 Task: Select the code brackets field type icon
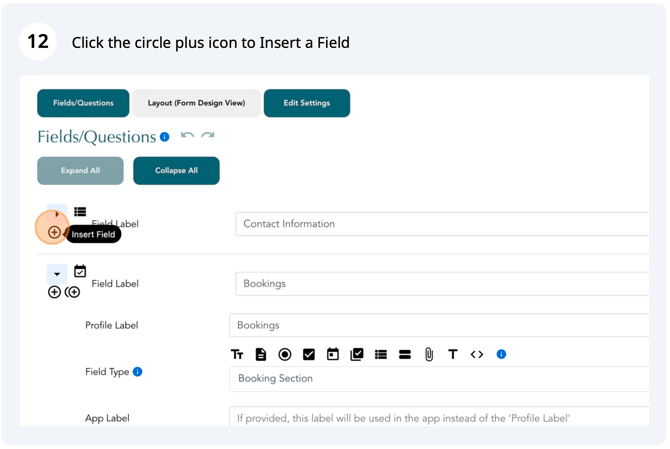point(477,354)
